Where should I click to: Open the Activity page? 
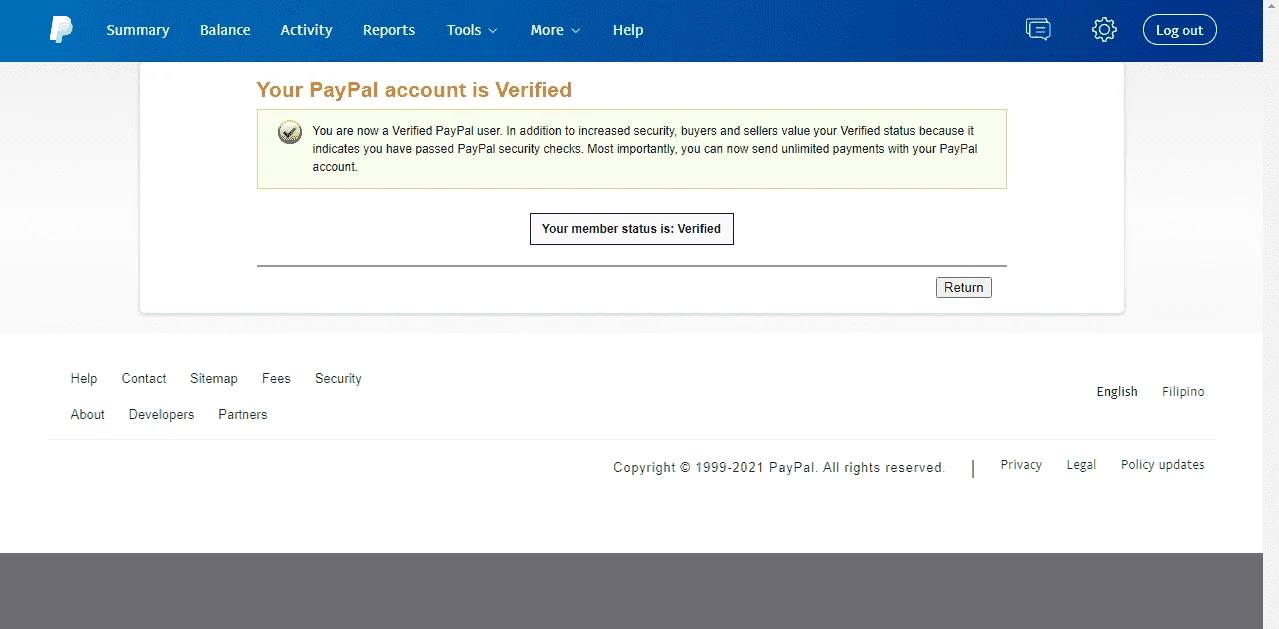[x=306, y=30]
